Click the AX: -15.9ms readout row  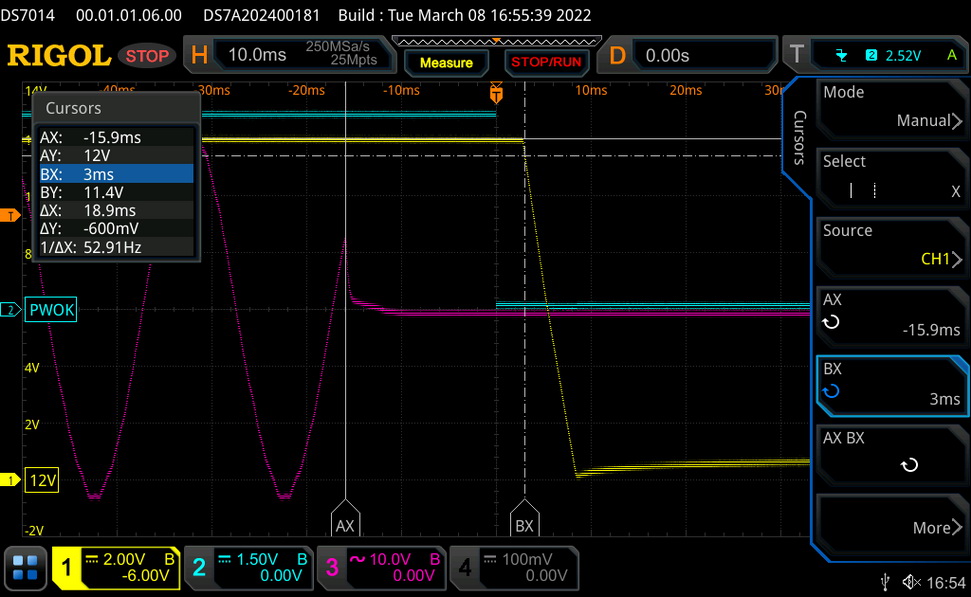(x=116, y=137)
